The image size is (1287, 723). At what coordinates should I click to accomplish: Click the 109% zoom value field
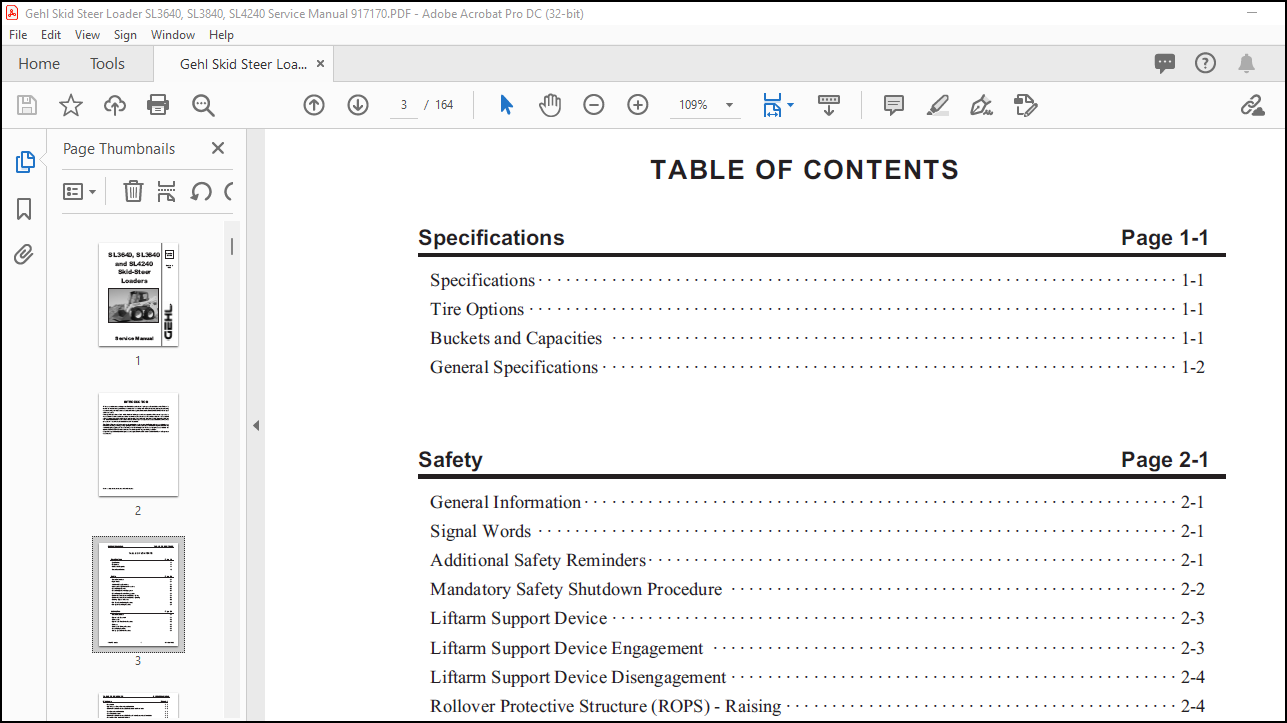[x=694, y=105]
